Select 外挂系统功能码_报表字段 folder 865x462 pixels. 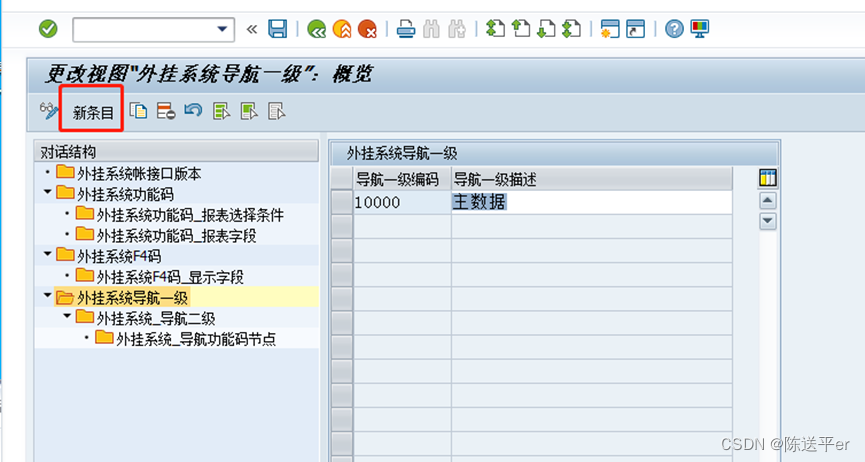click(165, 235)
